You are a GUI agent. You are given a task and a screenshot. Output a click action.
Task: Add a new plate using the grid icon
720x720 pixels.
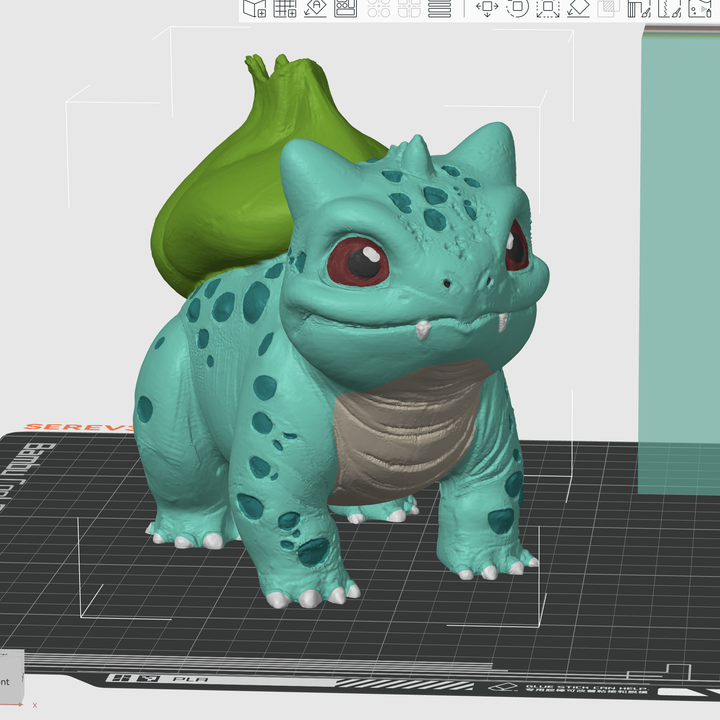point(285,9)
